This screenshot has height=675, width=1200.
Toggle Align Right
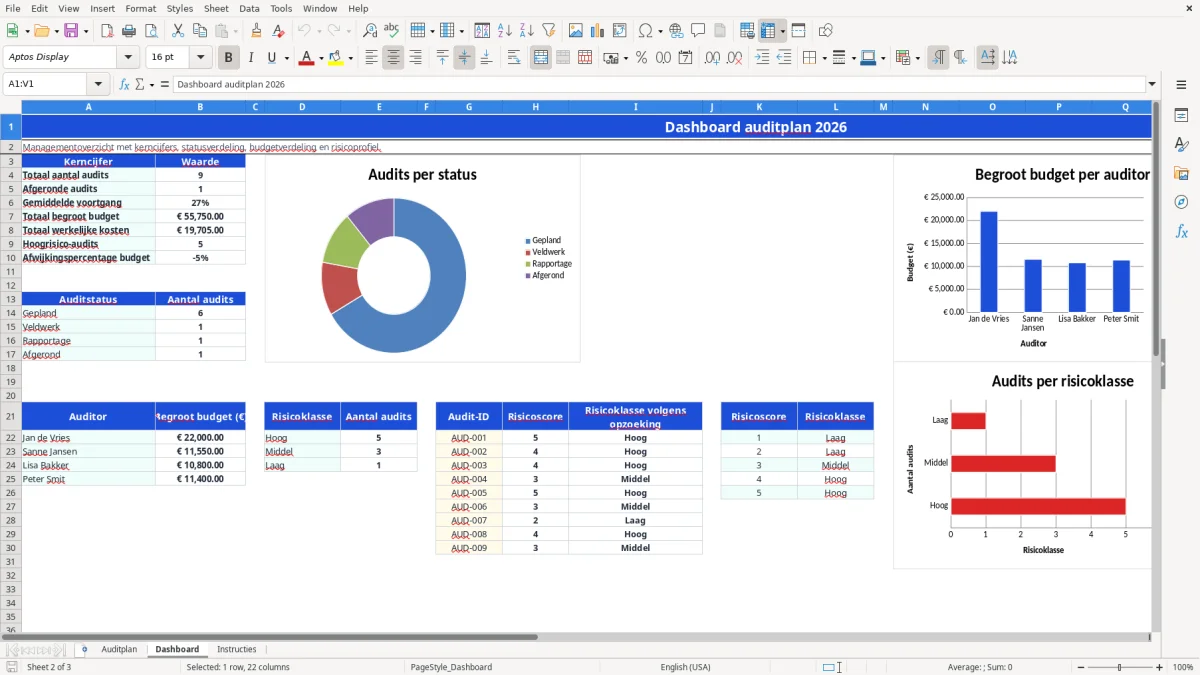pos(415,58)
